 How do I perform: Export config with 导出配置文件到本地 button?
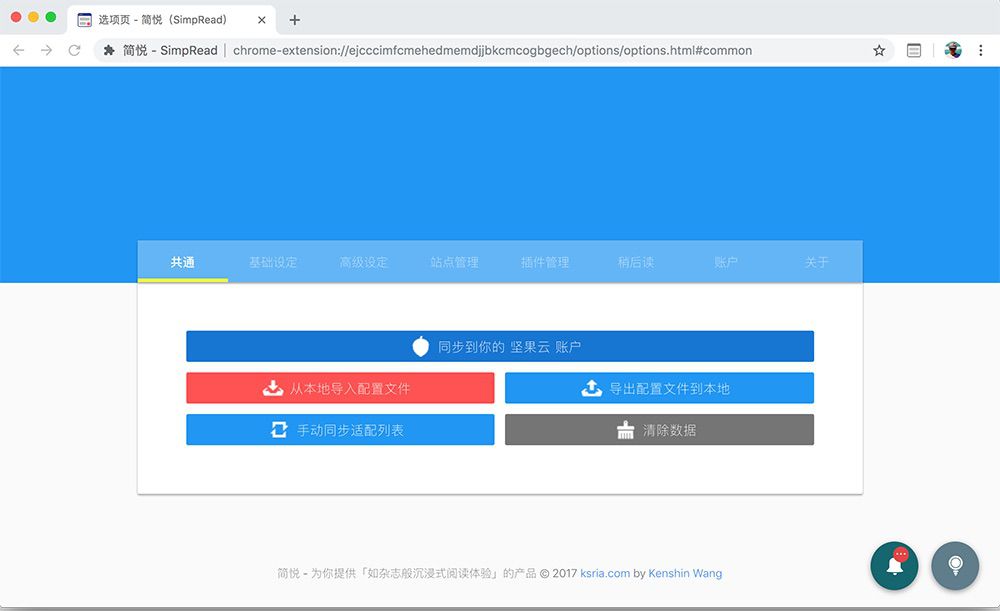pos(659,388)
